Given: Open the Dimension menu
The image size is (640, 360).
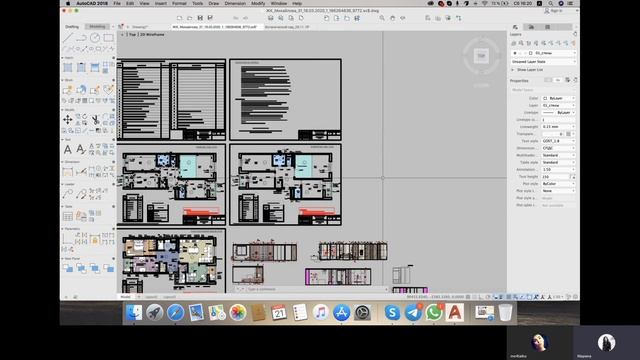Looking at the screenshot, I should tap(235, 3).
